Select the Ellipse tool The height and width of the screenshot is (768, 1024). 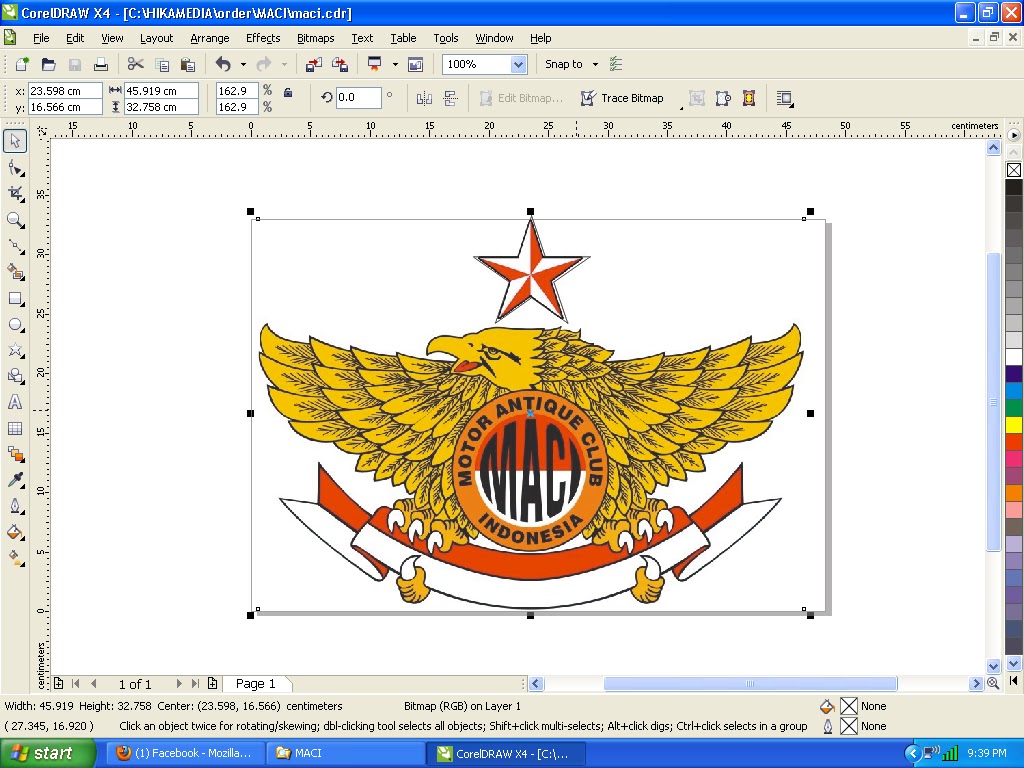[15, 325]
